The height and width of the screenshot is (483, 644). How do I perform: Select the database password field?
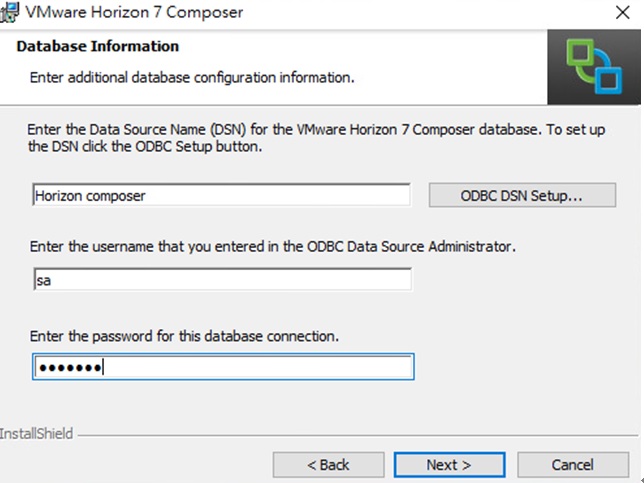tap(222, 368)
